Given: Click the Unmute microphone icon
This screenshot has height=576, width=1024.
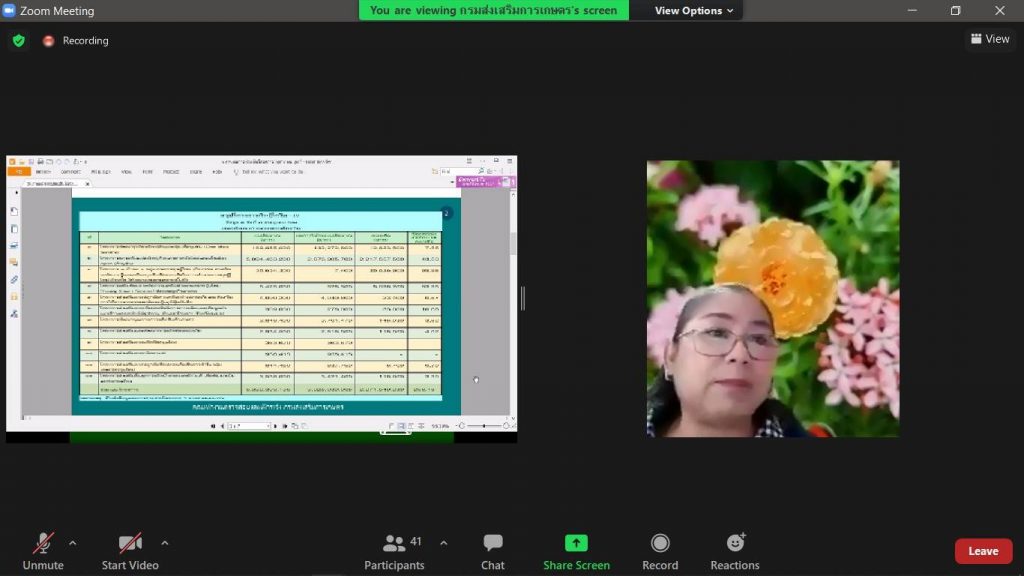Looking at the screenshot, I should (x=43, y=543).
